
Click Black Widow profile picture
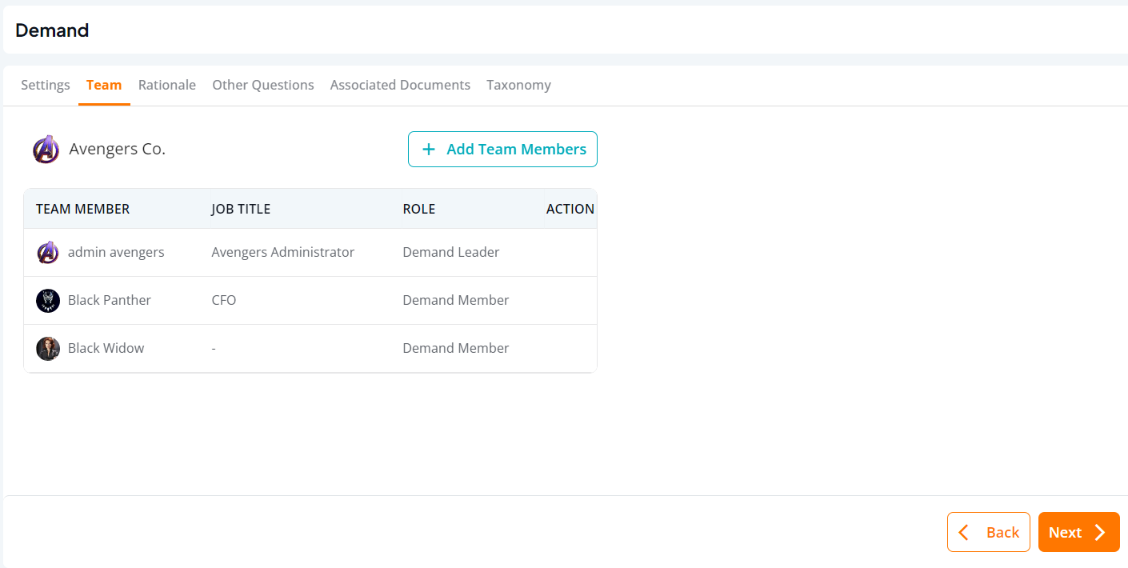(x=47, y=348)
